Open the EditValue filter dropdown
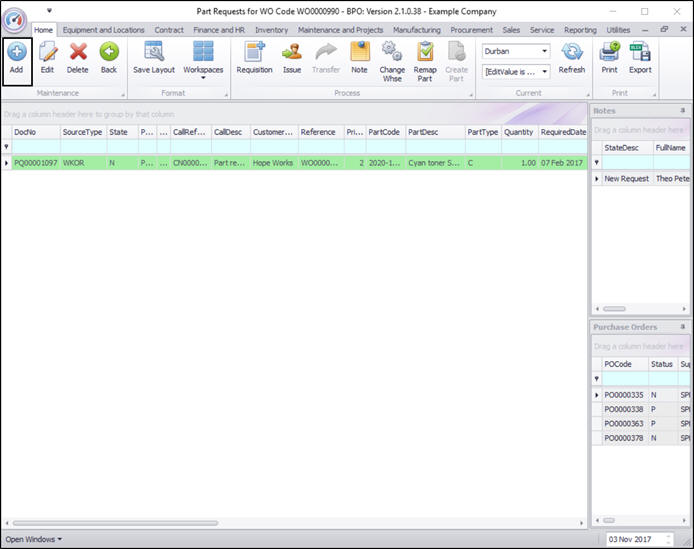The height and width of the screenshot is (549, 694). coord(544,72)
